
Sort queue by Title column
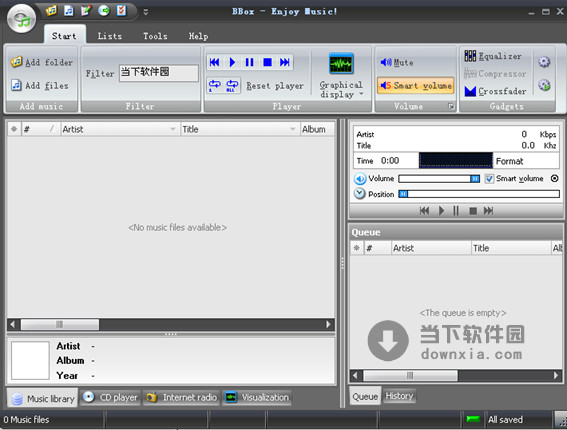tap(511, 248)
